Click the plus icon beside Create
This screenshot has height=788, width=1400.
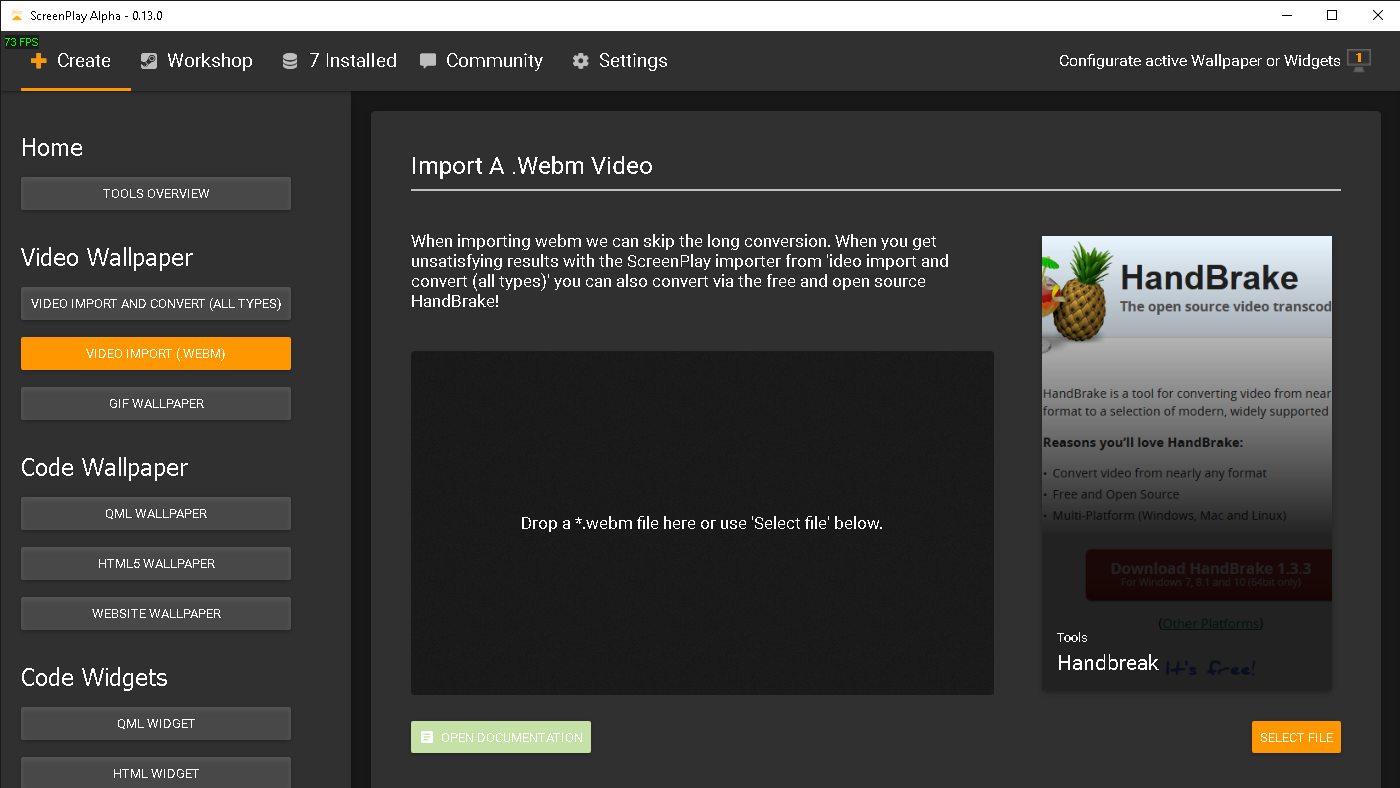pyautogui.click(x=39, y=61)
